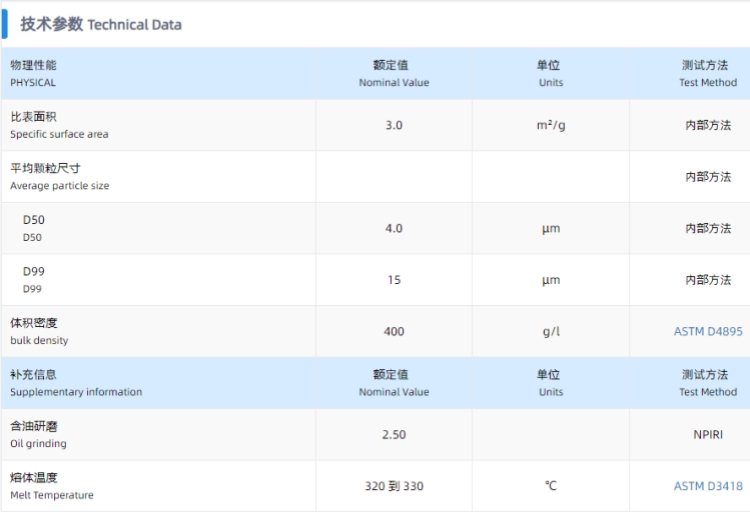
Task: Select the 3.0 nominal value cell
Action: (x=394, y=125)
